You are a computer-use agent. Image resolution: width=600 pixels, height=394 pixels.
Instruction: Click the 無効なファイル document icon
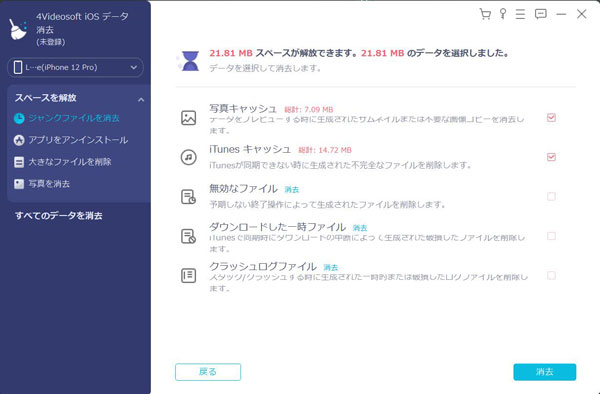click(188, 197)
